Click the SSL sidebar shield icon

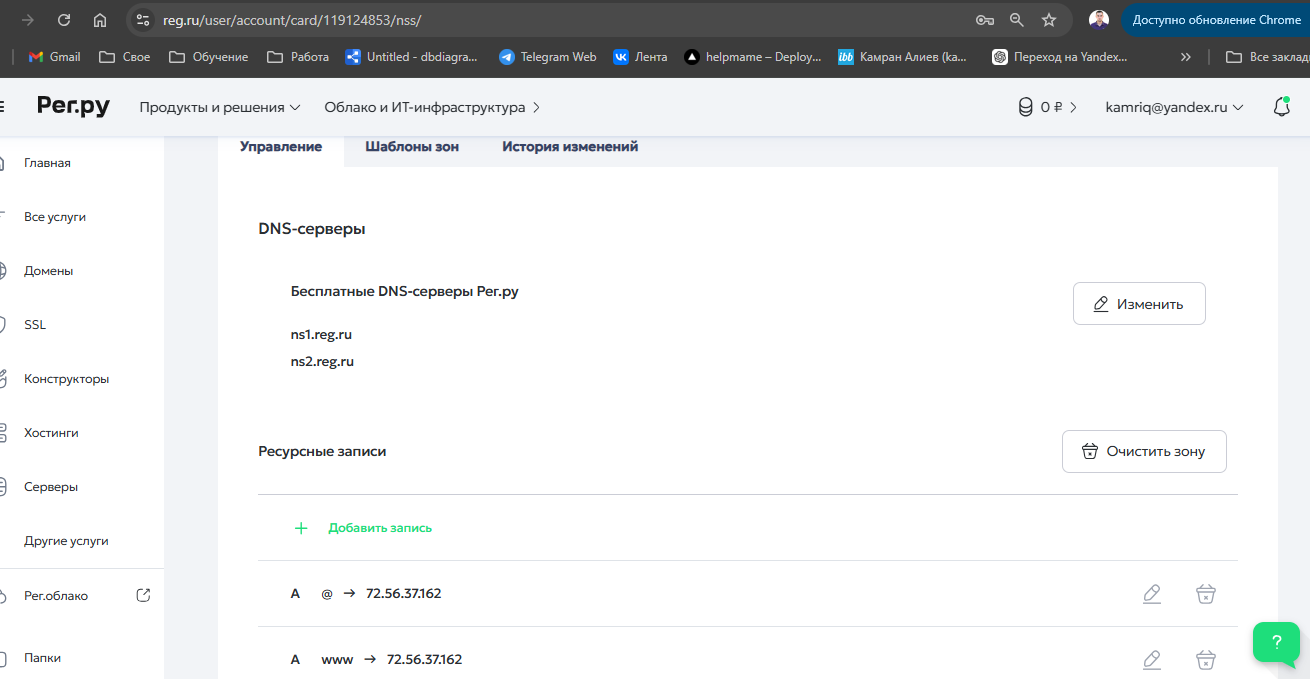coord(3,325)
